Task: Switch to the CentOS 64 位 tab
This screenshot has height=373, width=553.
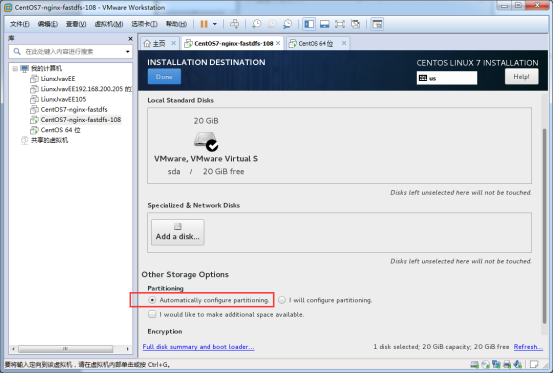Action: point(315,43)
